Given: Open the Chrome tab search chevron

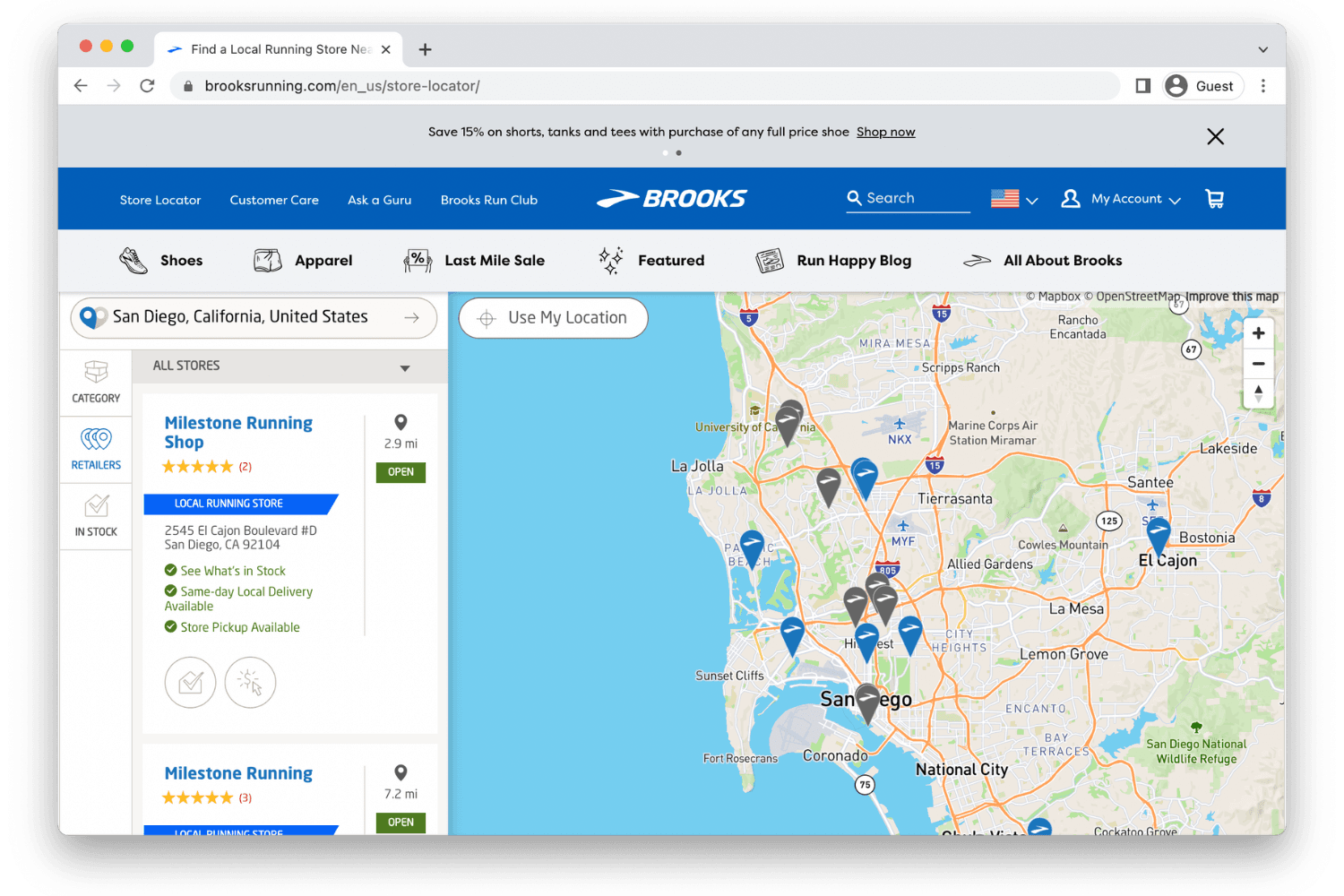Looking at the screenshot, I should pyautogui.click(x=1262, y=49).
